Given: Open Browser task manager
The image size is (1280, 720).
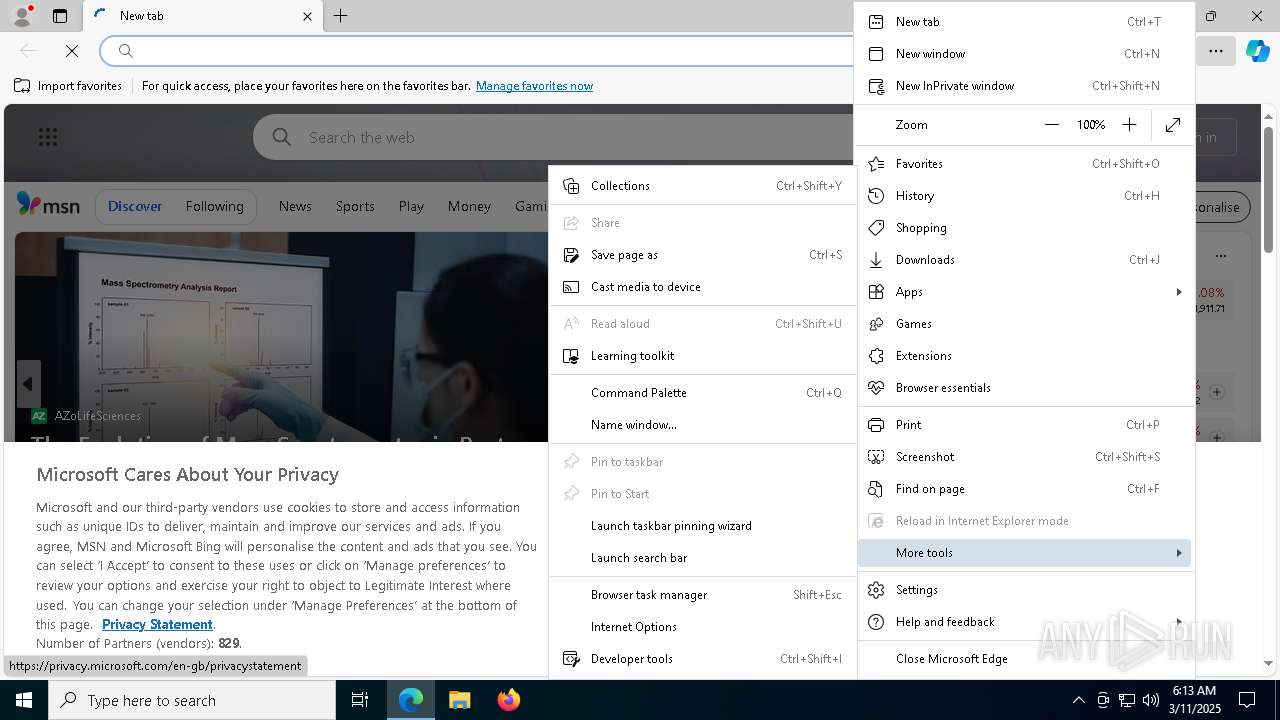Looking at the screenshot, I should point(702,595).
